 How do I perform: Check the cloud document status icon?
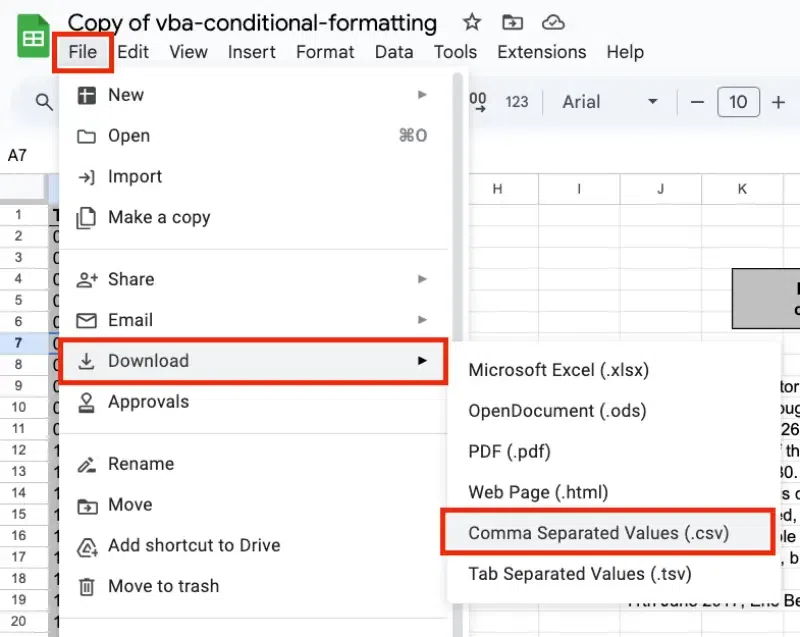click(552, 22)
